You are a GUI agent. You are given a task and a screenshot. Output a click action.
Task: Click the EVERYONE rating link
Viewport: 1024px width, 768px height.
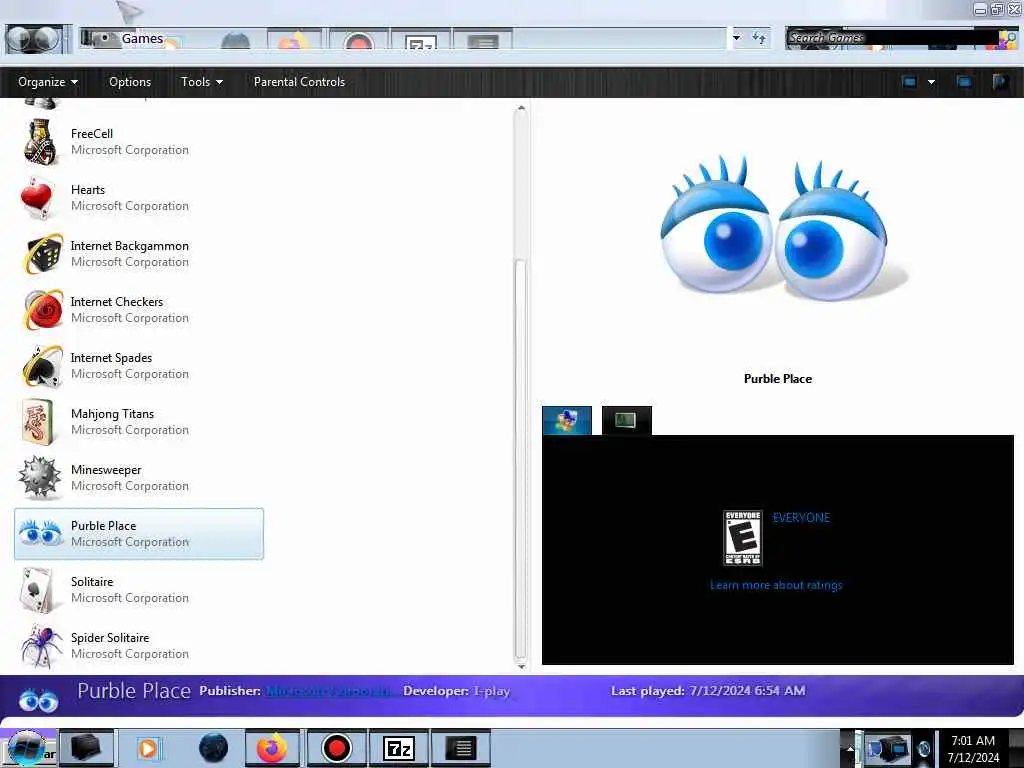(x=801, y=518)
